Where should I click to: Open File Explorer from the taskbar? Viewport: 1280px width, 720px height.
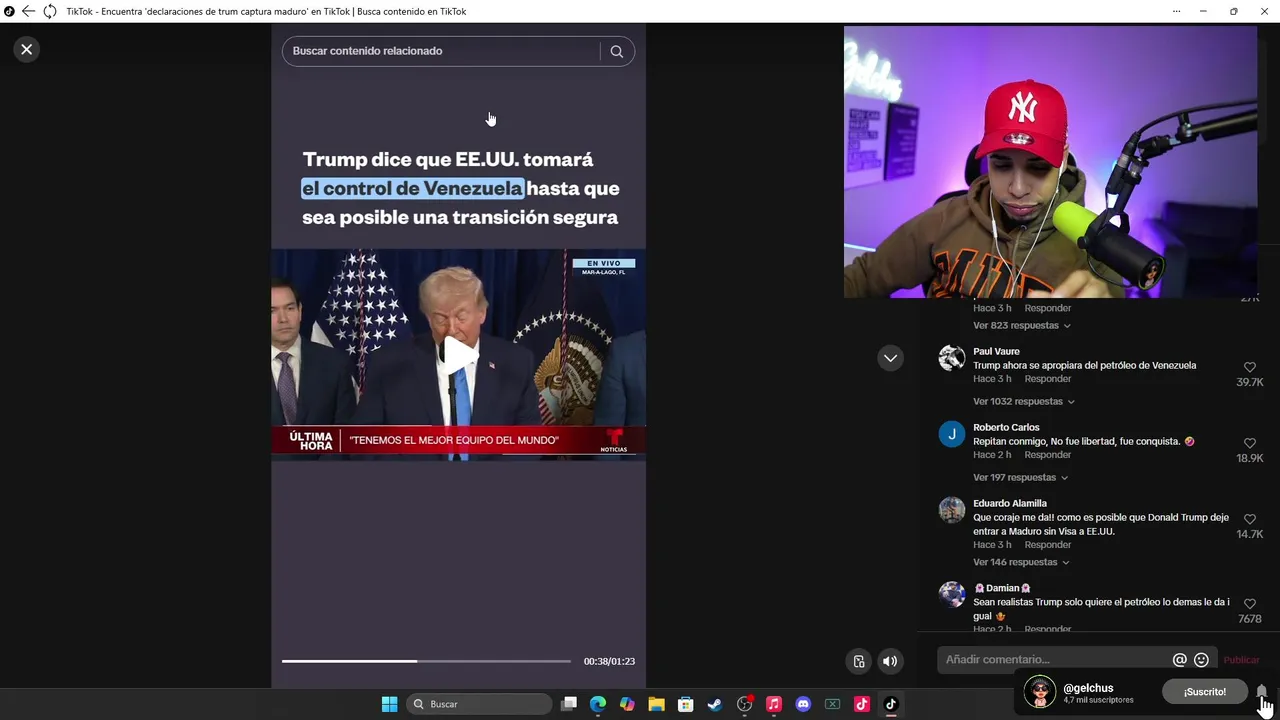pyautogui.click(x=656, y=704)
